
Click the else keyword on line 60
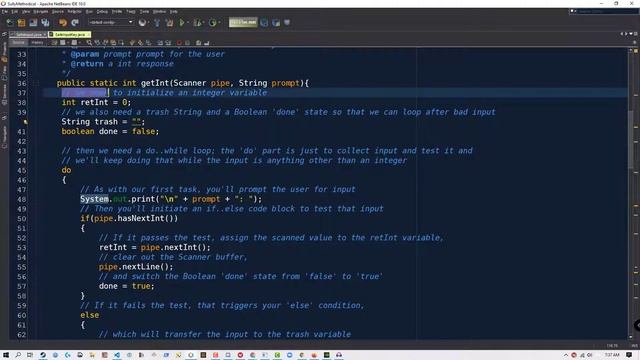[x=89, y=315]
